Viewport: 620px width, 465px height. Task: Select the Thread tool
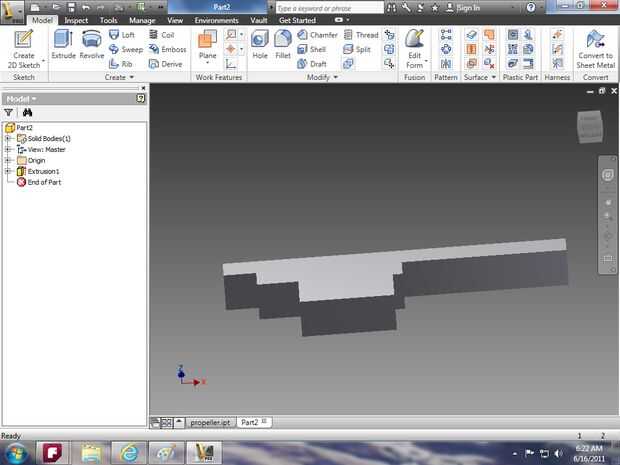tap(361, 35)
